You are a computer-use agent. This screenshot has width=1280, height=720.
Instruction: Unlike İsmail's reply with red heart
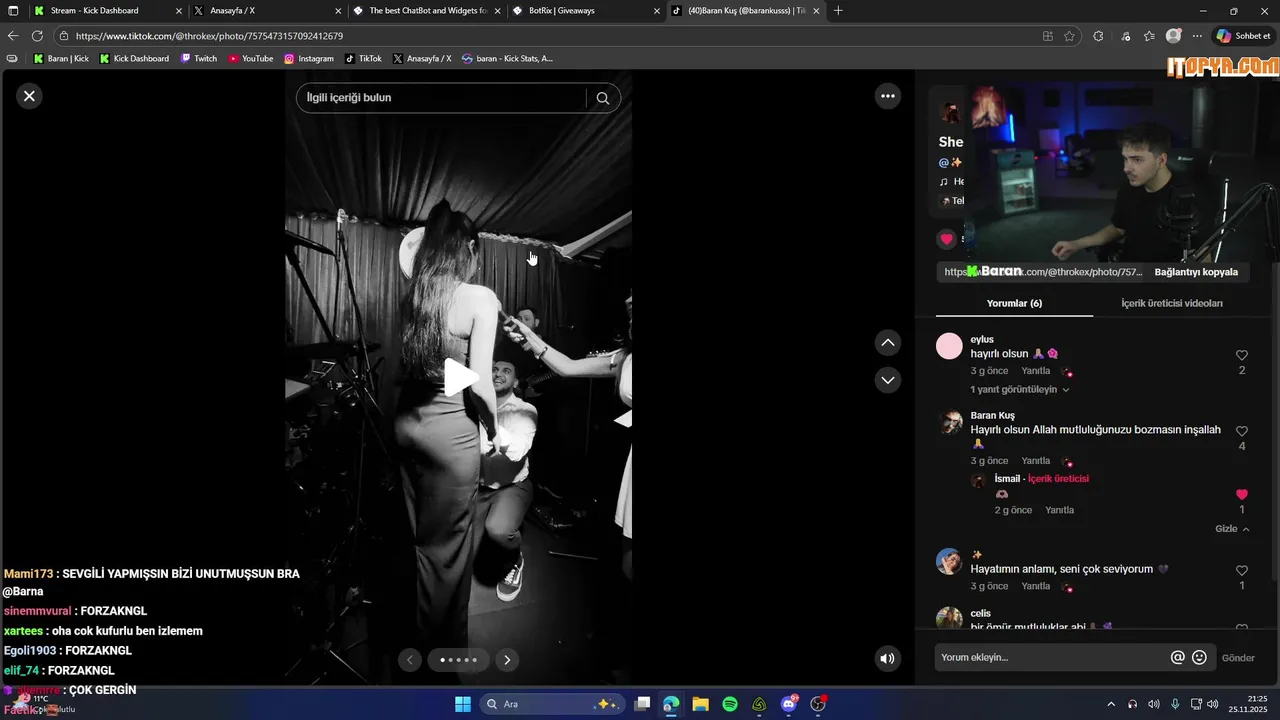tap(1242, 494)
